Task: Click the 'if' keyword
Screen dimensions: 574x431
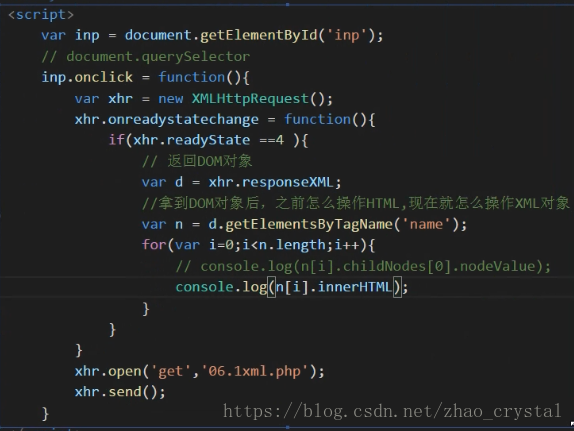Action: [x=117, y=140]
